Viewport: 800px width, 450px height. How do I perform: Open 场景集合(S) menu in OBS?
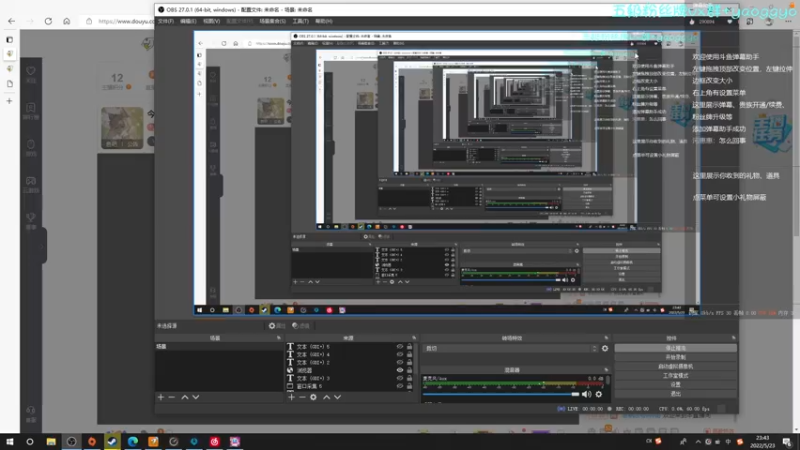pyautogui.click(x=272, y=21)
